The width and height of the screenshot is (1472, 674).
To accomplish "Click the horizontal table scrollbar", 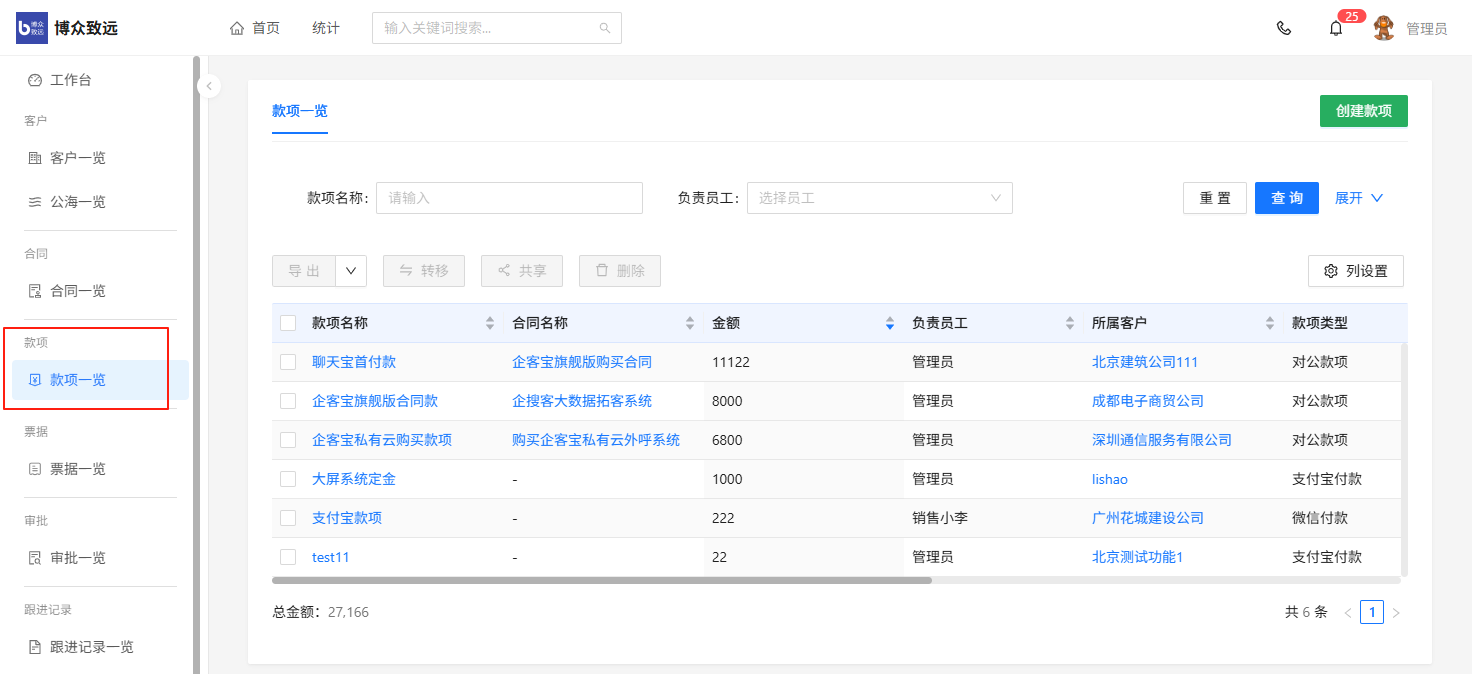I will click(601, 580).
